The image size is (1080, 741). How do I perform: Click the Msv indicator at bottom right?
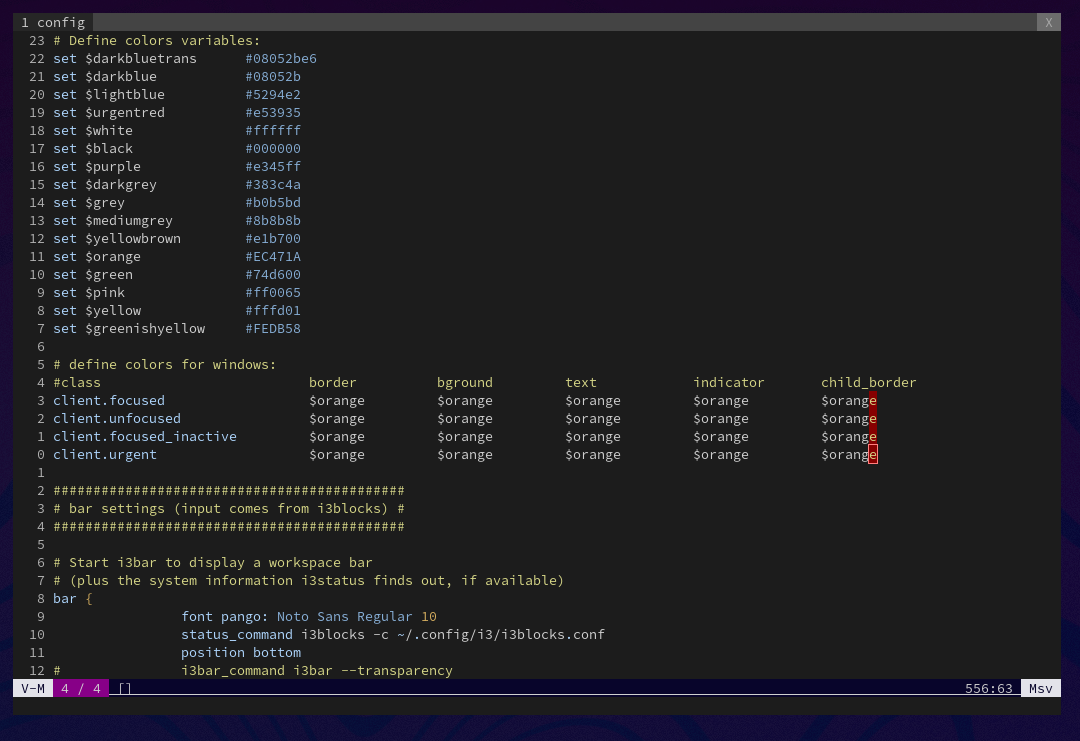[1040, 688]
